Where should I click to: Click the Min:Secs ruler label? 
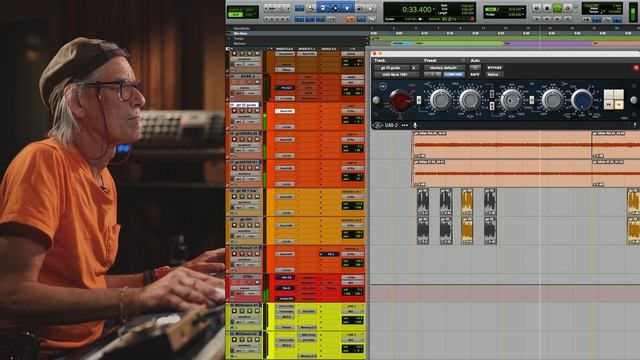(x=240, y=33)
